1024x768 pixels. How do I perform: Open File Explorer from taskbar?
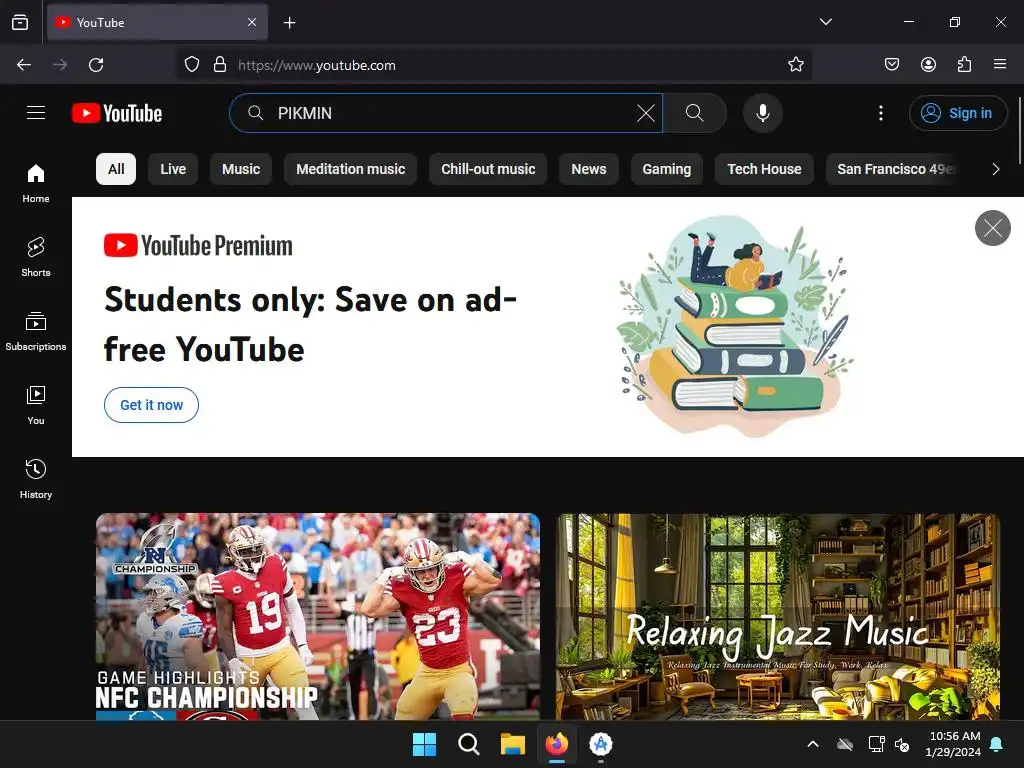[x=513, y=744]
